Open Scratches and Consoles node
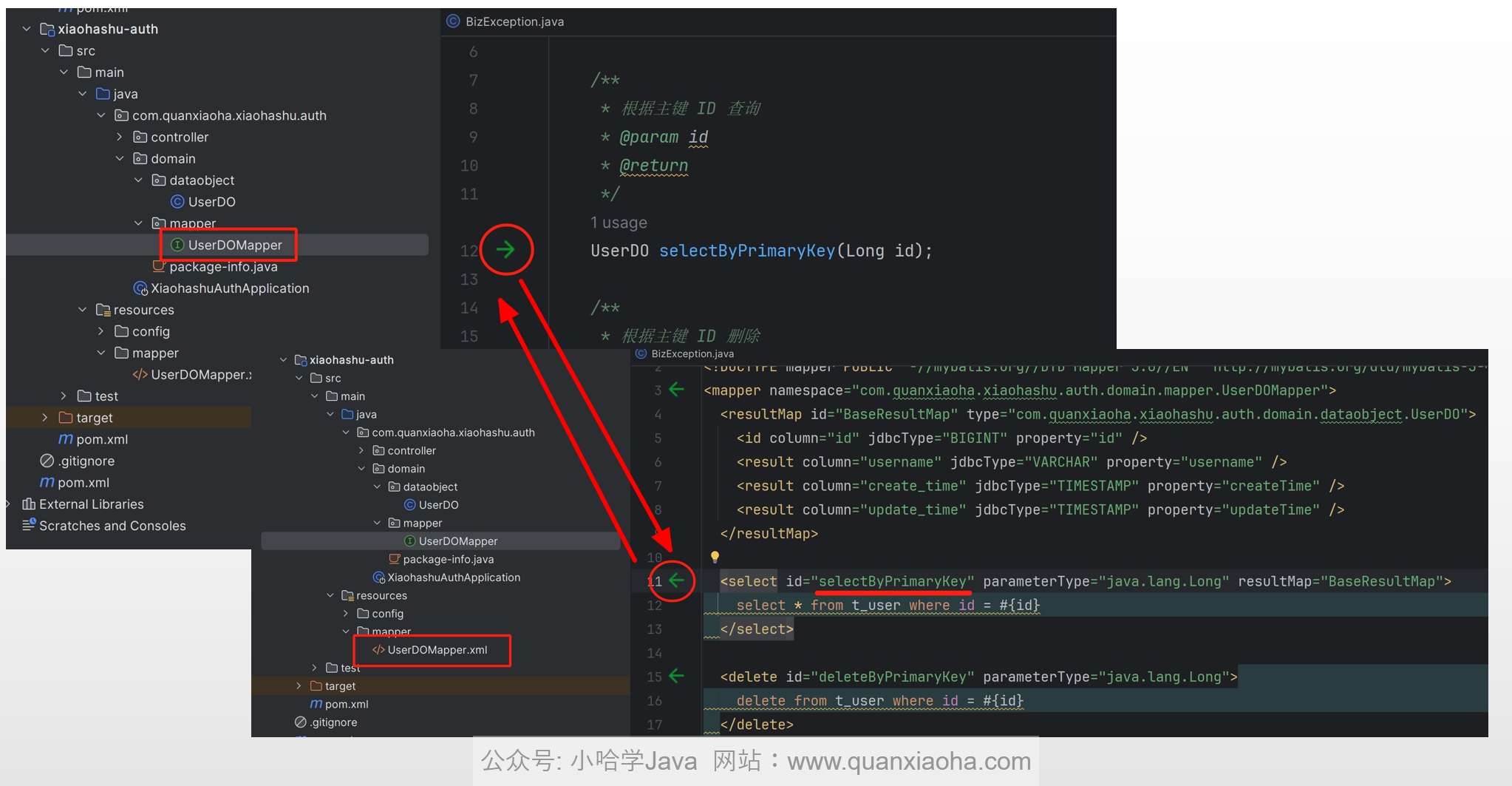Image resolution: width=1512 pixels, height=786 pixels. tap(112, 526)
